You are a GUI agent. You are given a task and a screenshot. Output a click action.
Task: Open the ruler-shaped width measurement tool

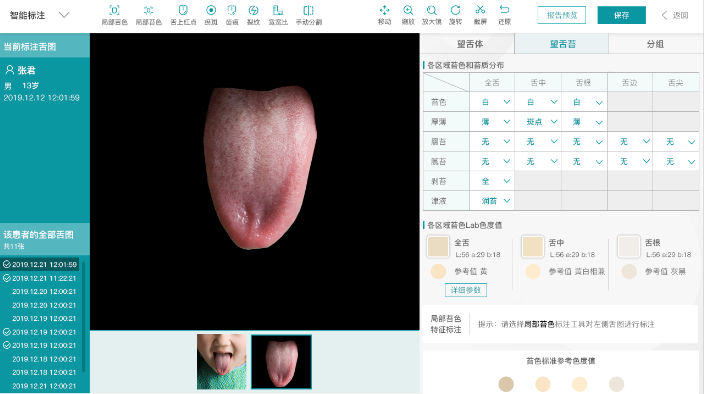coord(278,15)
